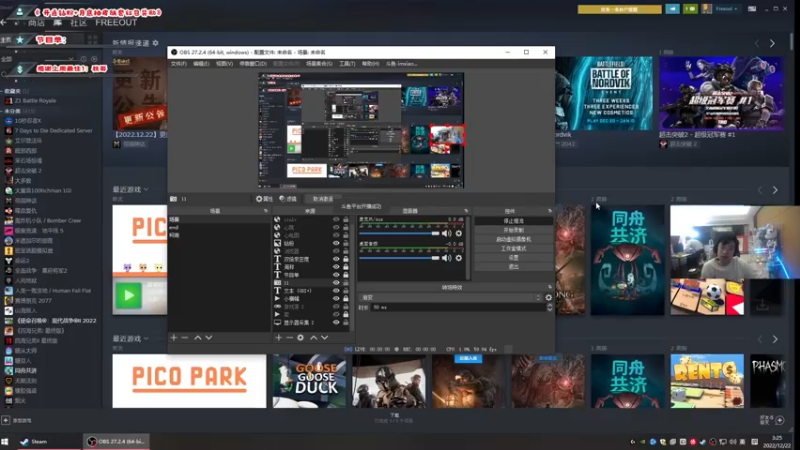This screenshot has width=800, height=450.
Task: Pop out the 控件 dock panel icon
Action: [x=549, y=211]
